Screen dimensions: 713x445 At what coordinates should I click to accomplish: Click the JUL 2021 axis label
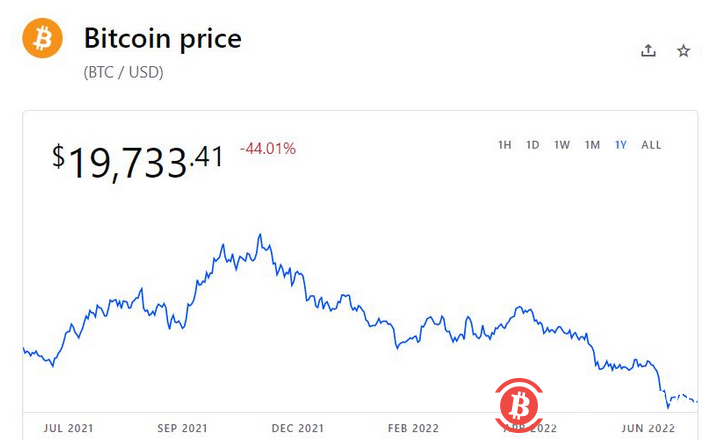pos(69,428)
